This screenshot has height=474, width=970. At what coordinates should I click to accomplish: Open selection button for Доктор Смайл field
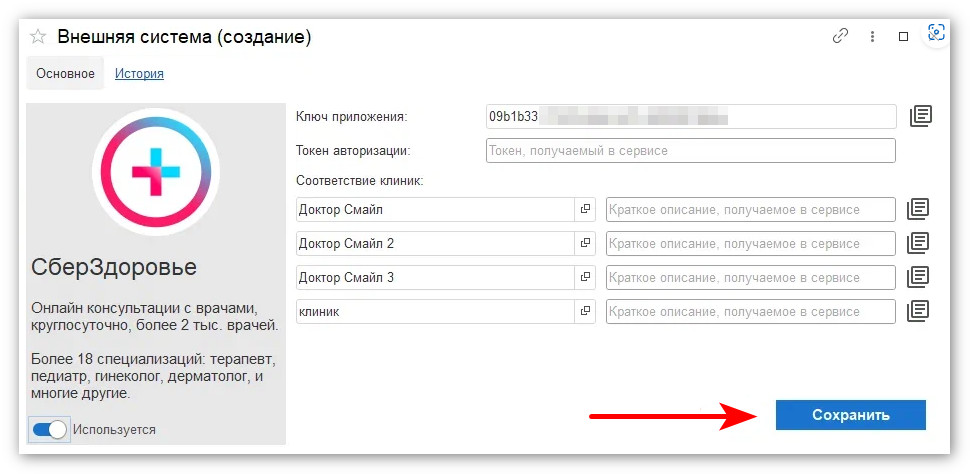(585, 210)
